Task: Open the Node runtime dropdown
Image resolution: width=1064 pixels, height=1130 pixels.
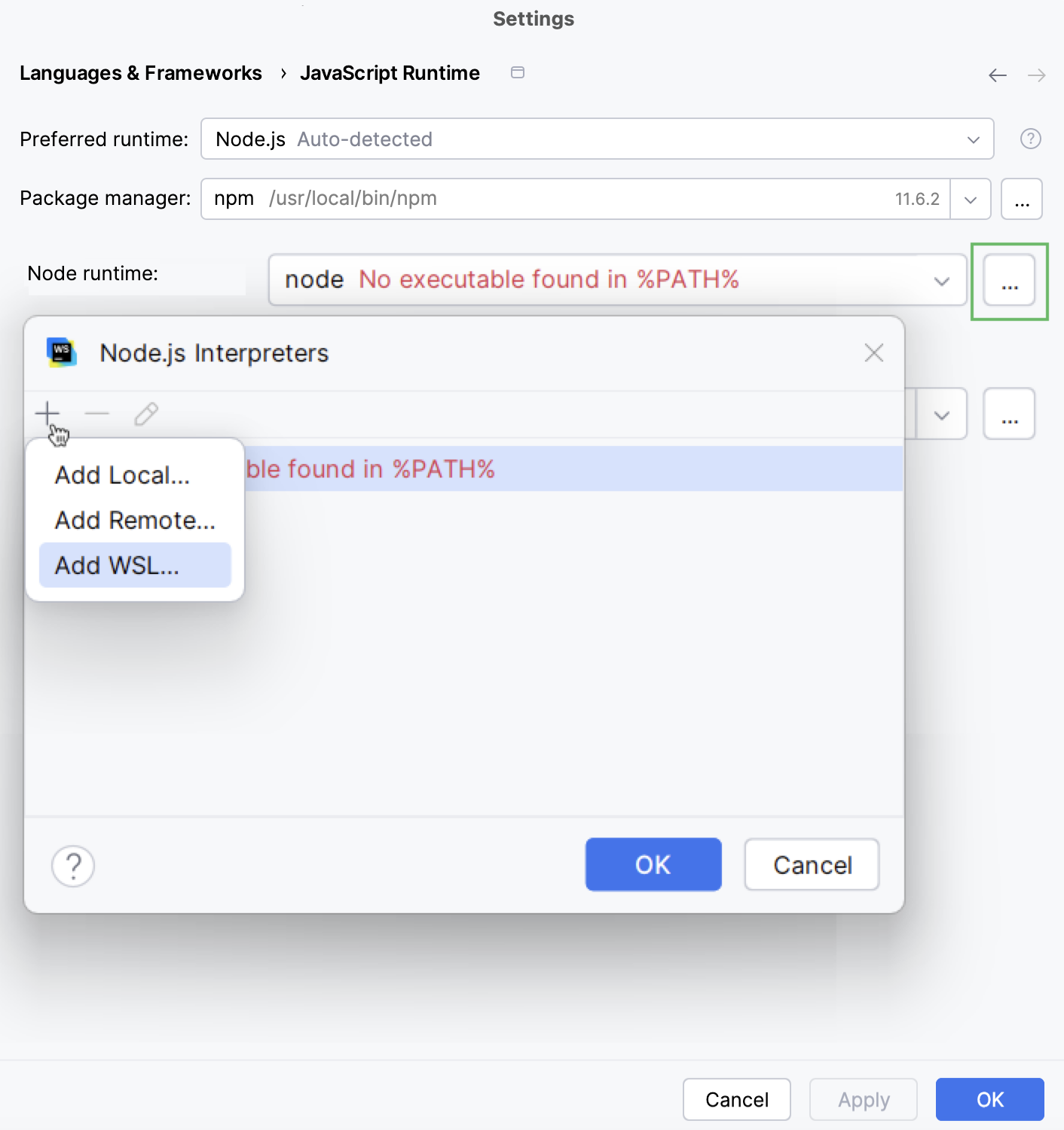Action: point(941,280)
